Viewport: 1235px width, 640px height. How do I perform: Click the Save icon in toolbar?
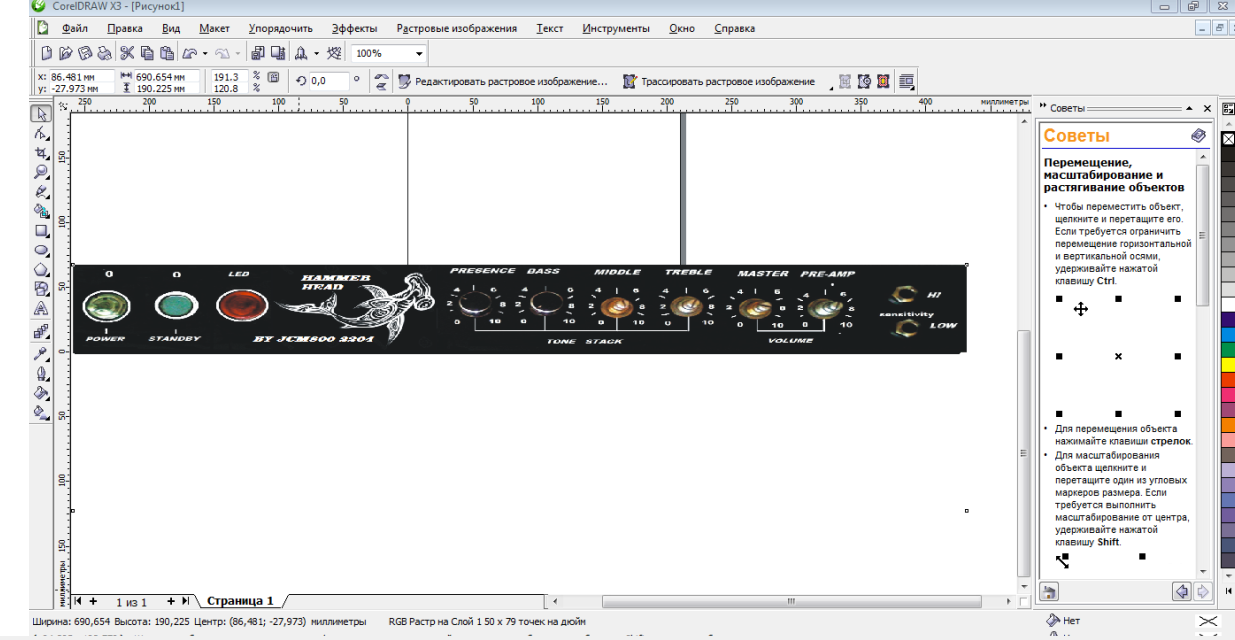(x=84, y=53)
